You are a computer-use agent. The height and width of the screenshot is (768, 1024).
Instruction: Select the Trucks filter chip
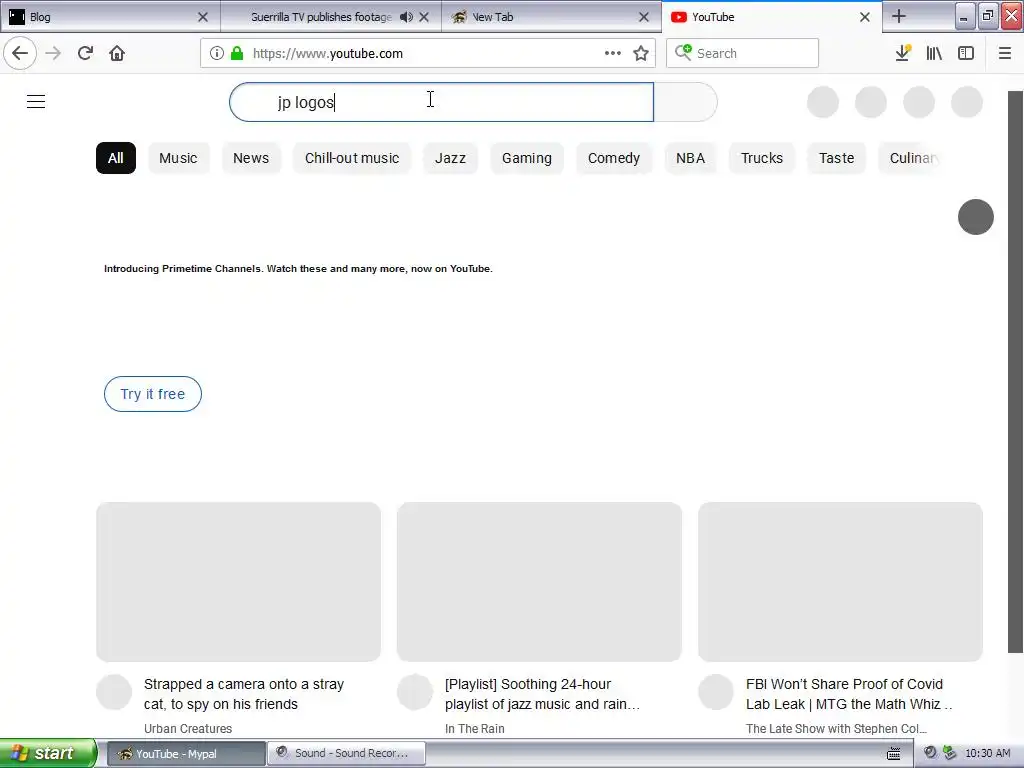(761, 158)
